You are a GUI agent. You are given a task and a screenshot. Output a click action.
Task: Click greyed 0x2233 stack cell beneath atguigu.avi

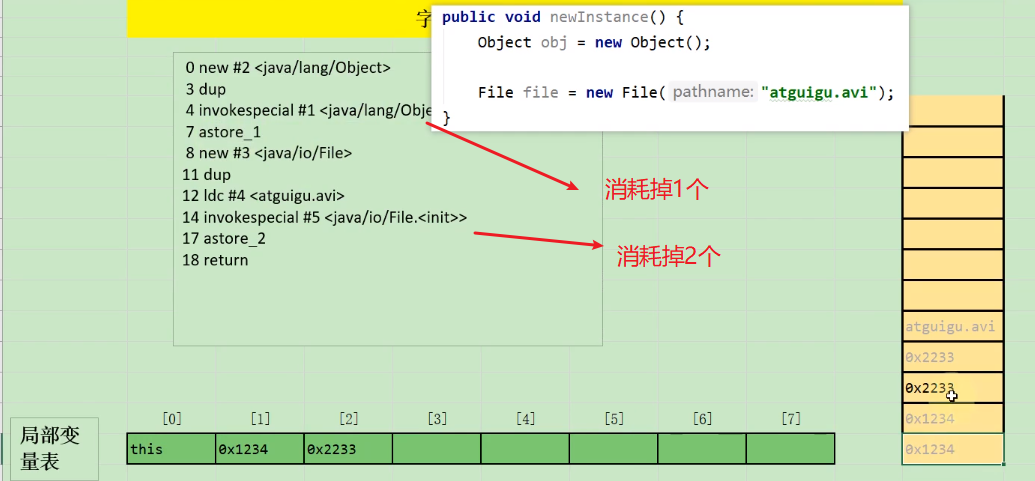952,357
